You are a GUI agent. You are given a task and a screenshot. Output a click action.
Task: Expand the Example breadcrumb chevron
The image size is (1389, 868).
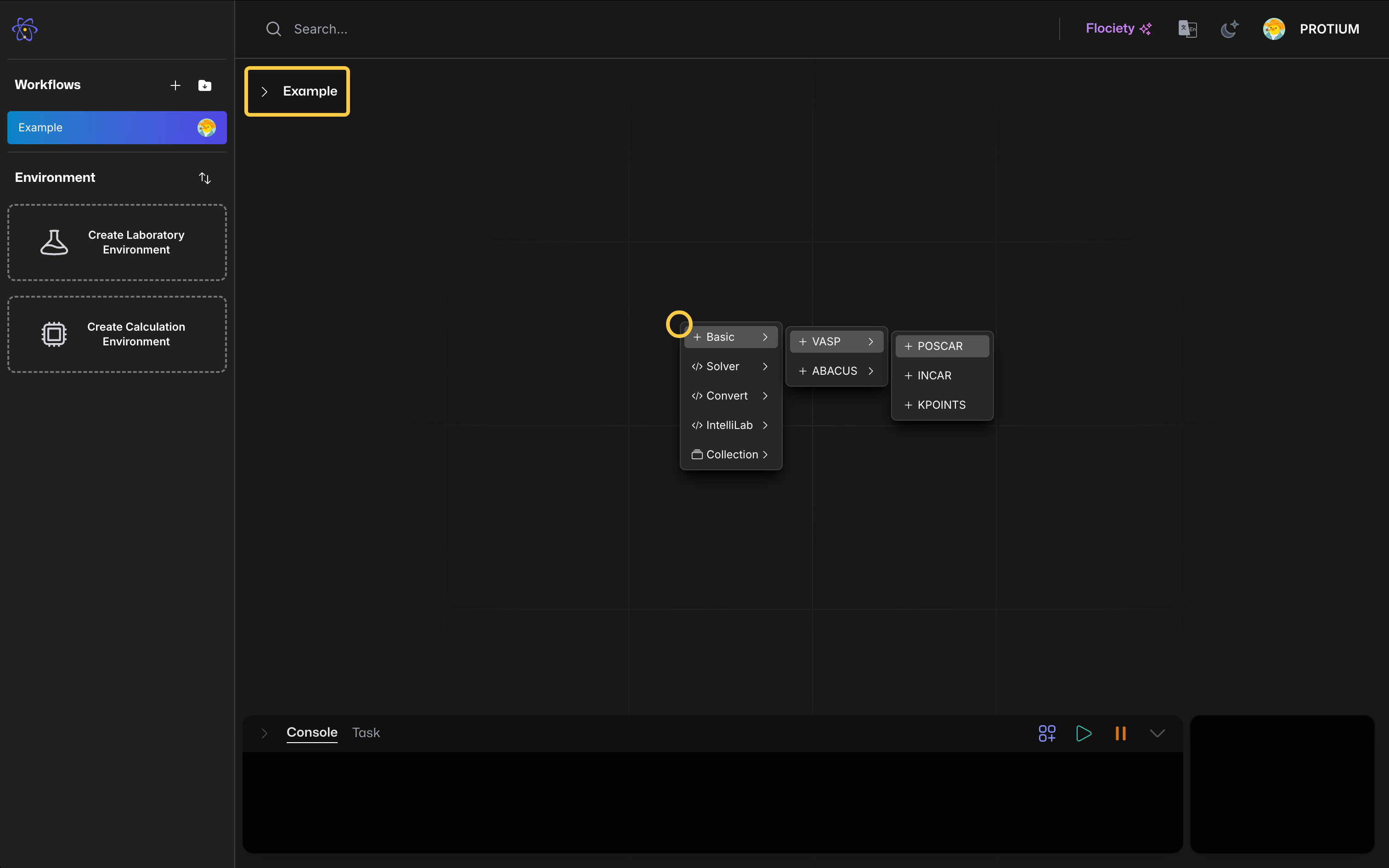(x=265, y=92)
